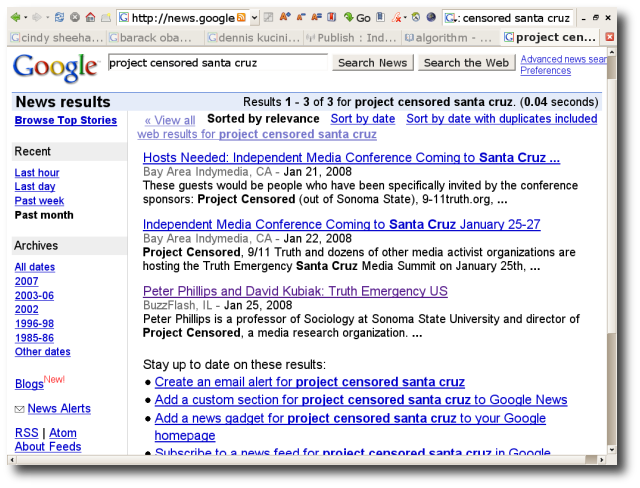Go forward with the grey arrow
This screenshot has height=488, width=640.
tap(37, 18)
